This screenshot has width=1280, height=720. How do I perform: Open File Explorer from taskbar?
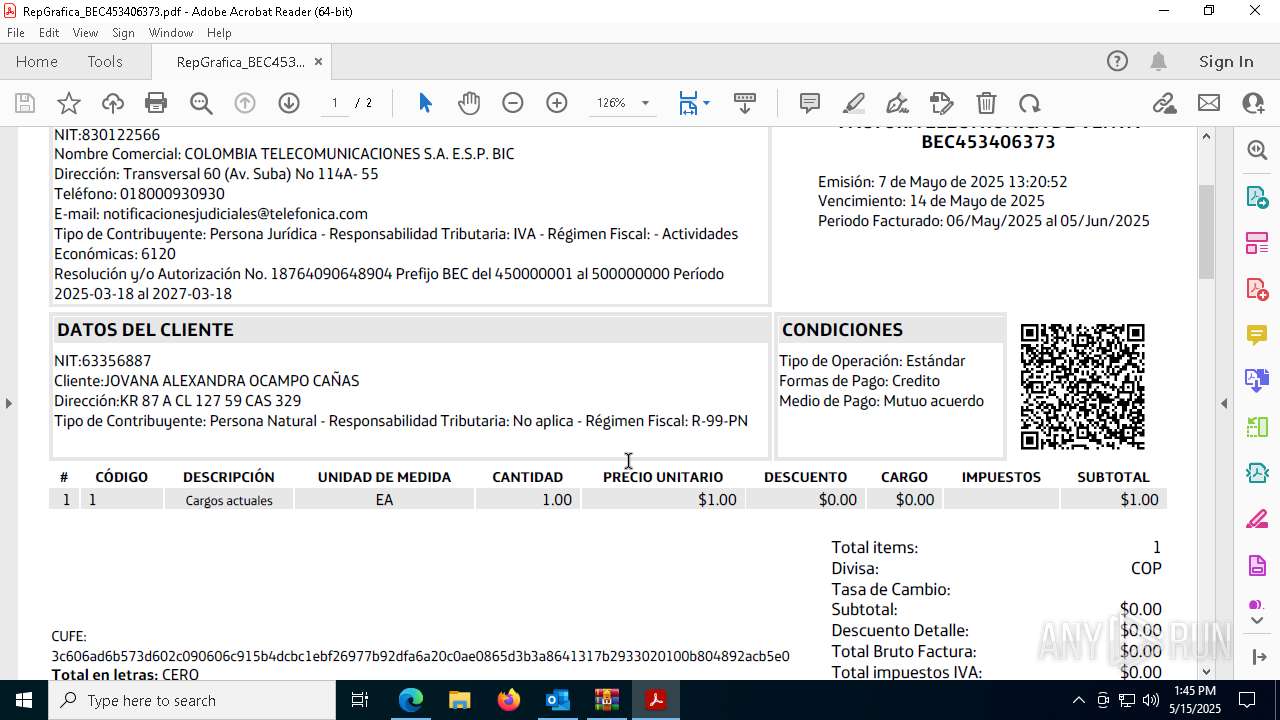point(460,700)
